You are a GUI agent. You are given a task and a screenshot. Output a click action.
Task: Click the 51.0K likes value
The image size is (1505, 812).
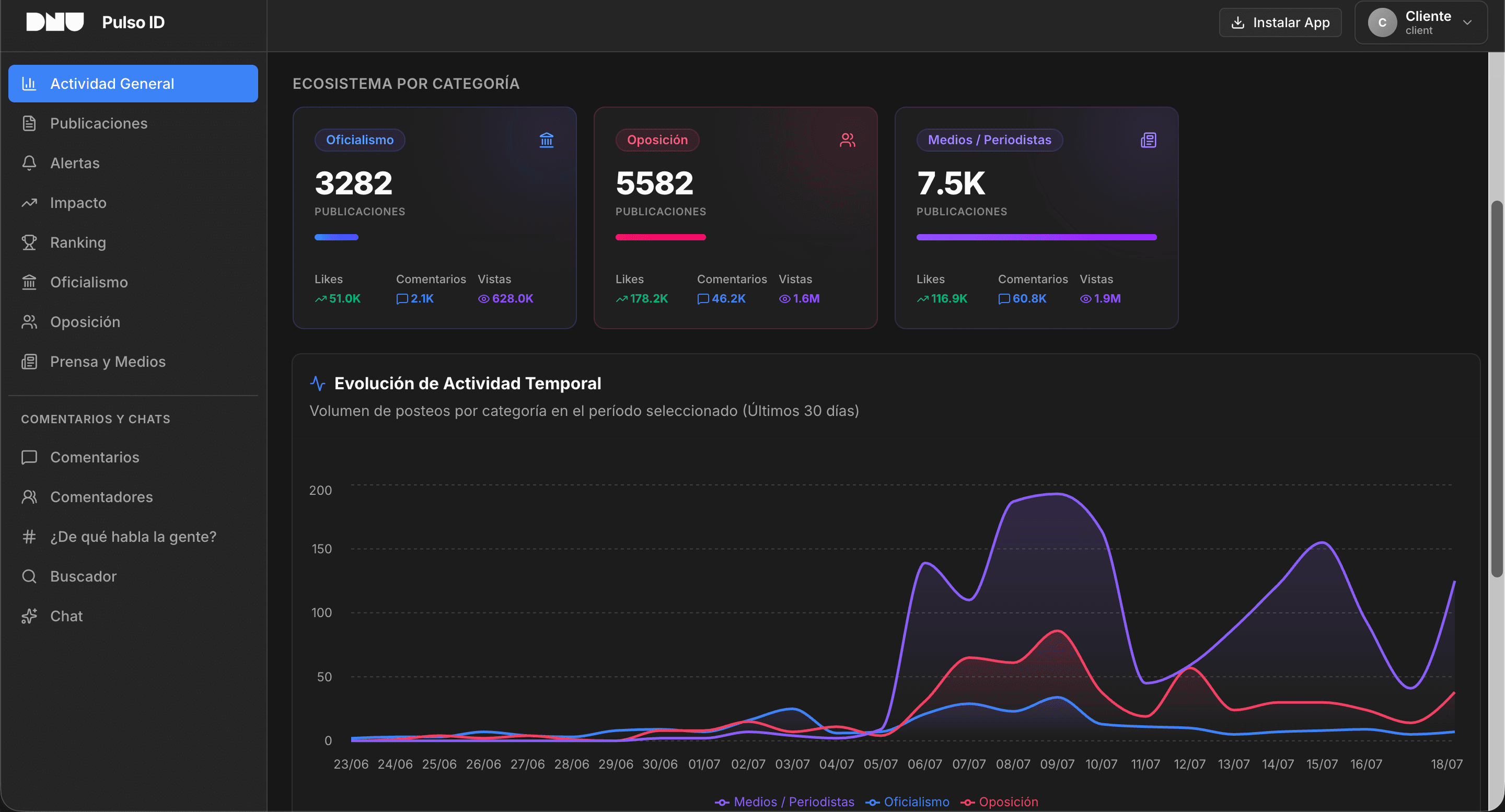point(345,298)
